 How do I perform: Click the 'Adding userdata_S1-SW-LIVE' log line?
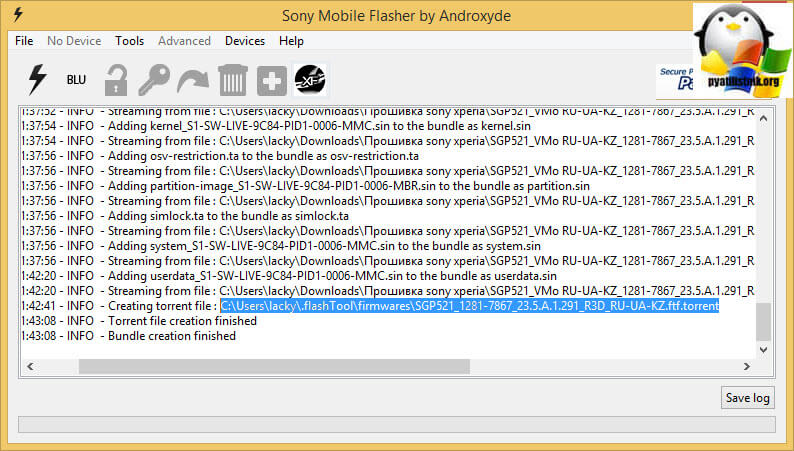(x=289, y=276)
